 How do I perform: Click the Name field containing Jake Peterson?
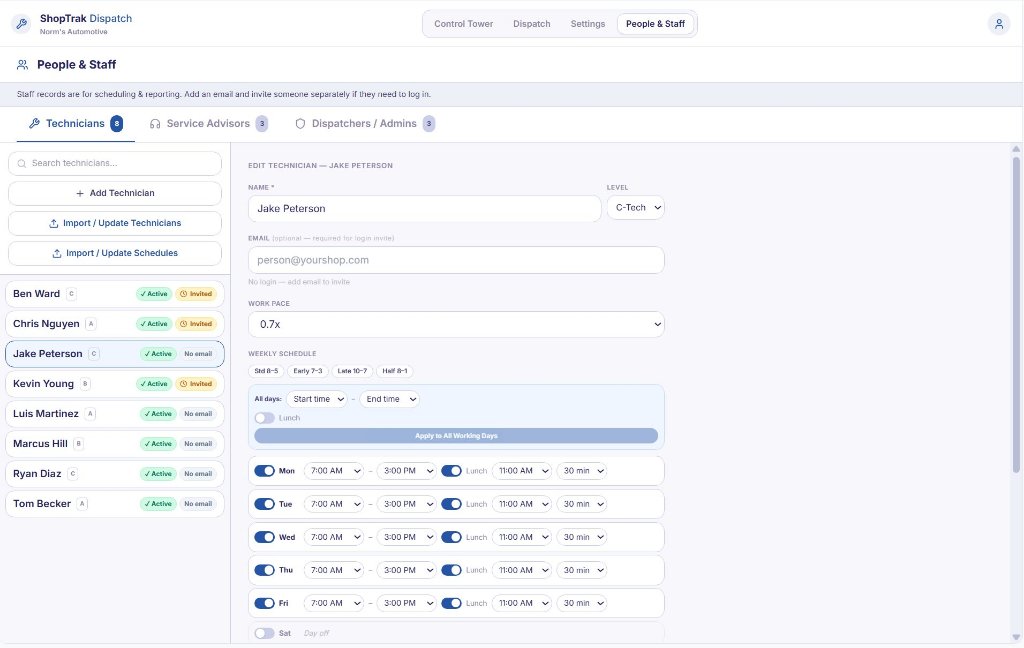pyautogui.click(x=424, y=208)
